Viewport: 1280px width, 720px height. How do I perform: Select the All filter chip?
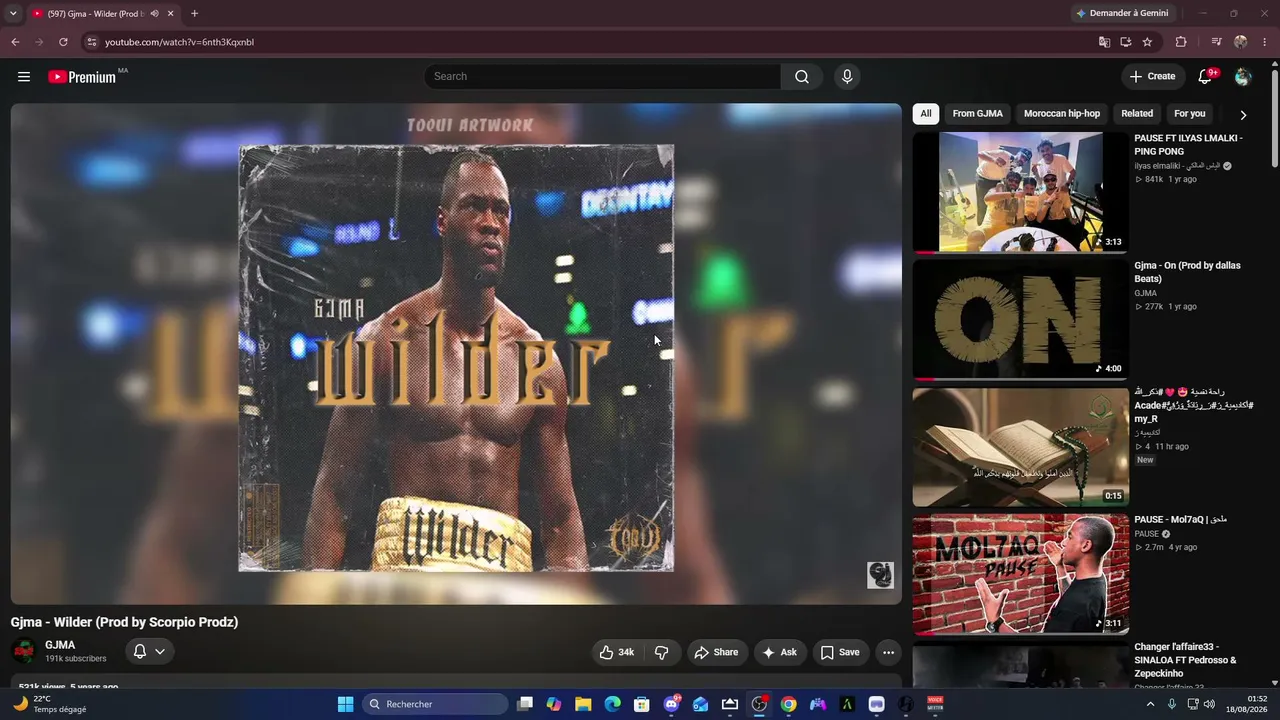coord(926,114)
